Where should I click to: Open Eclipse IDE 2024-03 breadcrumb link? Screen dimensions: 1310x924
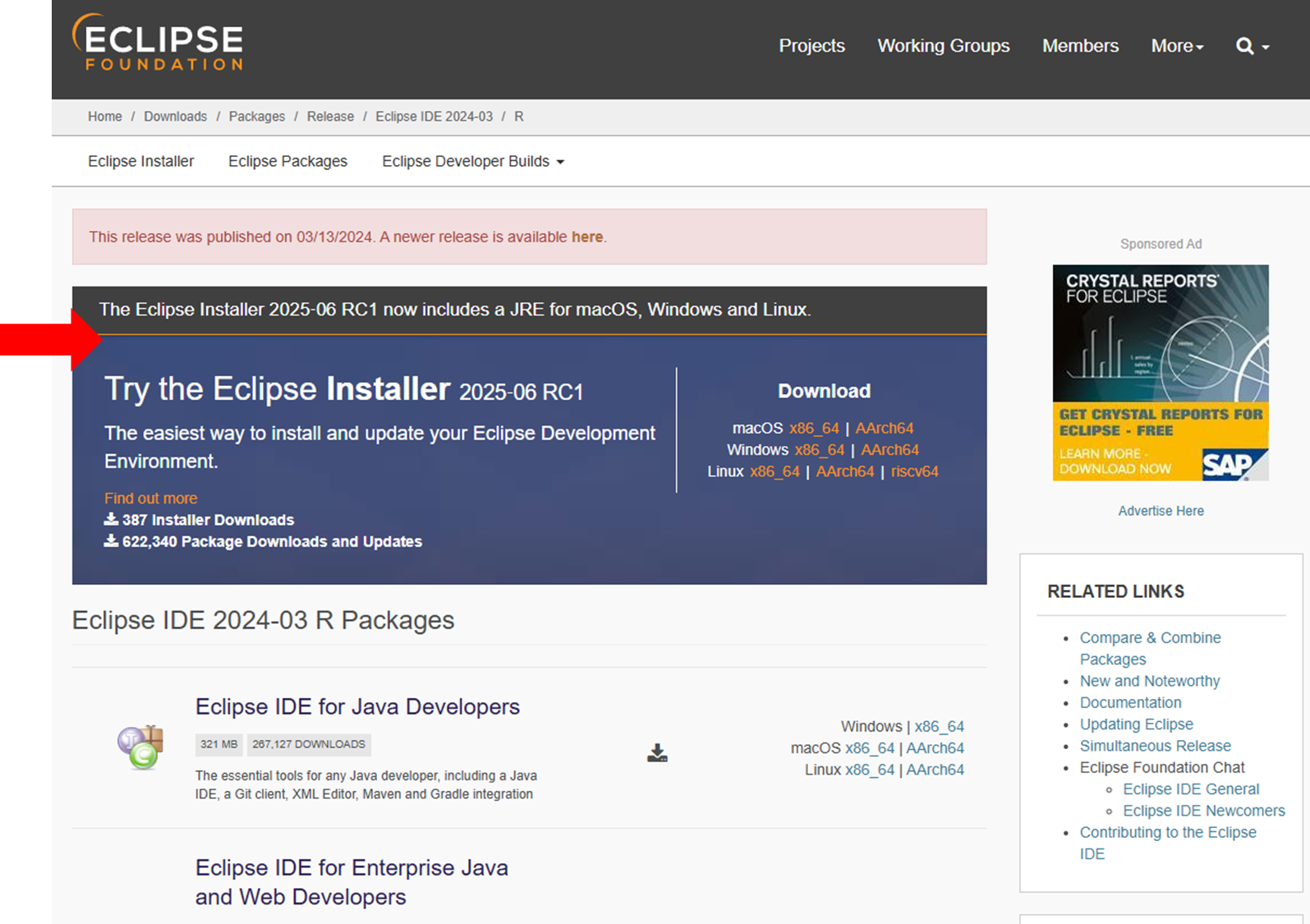pyautogui.click(x=434, y=117)
